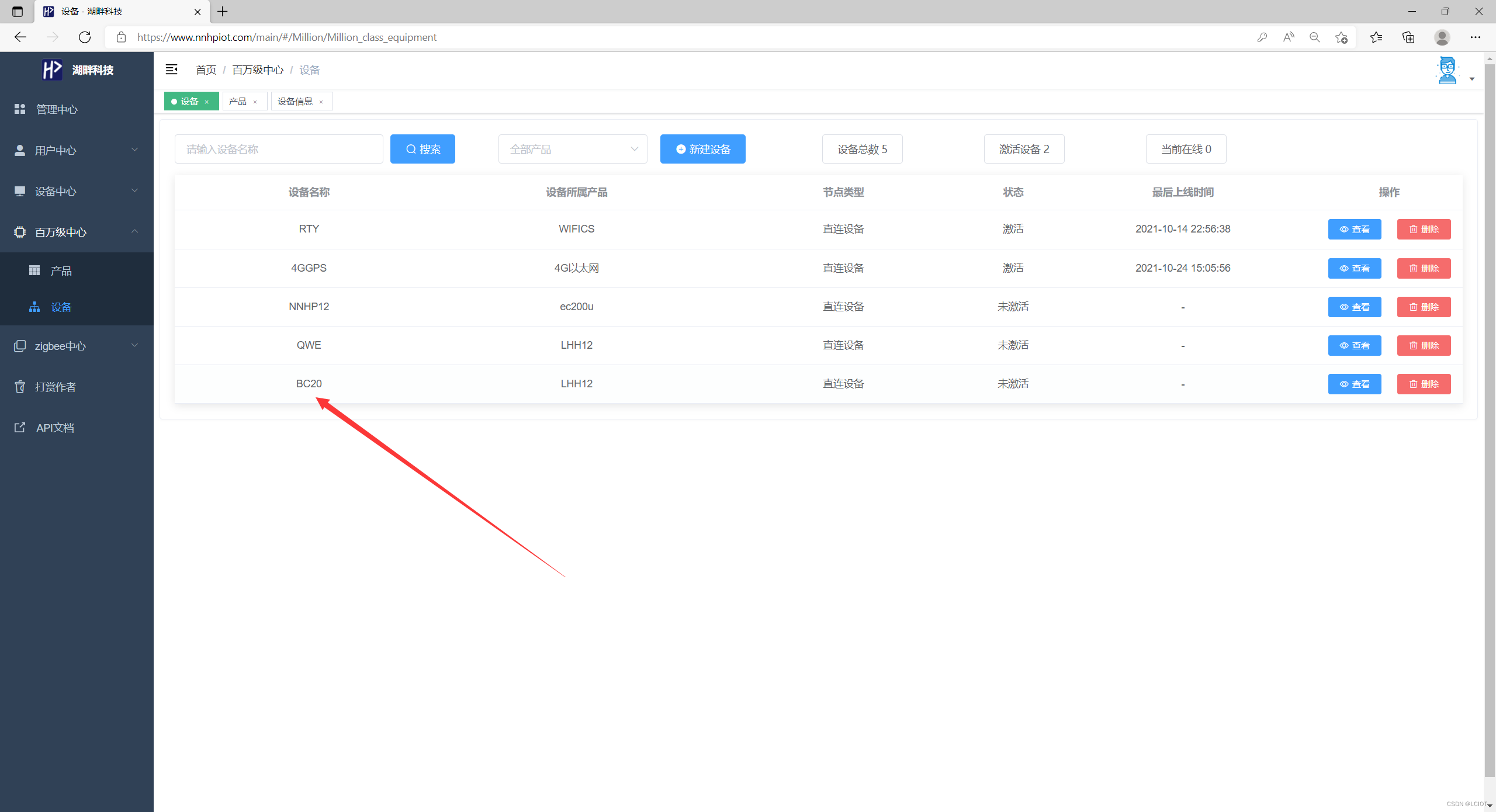Open the 全部产品 dropdown
Image resolution: width=1496 pixels, height=812 pixels.
click(x=572, y=149)
